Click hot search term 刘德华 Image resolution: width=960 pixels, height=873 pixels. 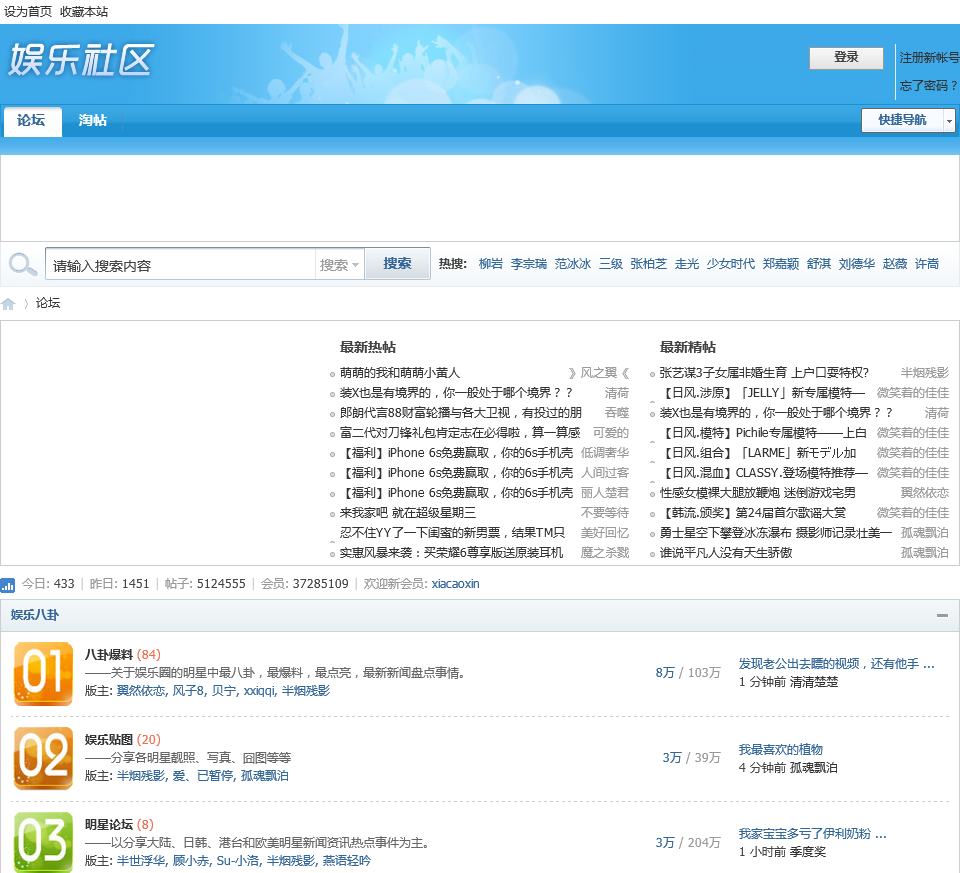(857, 264)
